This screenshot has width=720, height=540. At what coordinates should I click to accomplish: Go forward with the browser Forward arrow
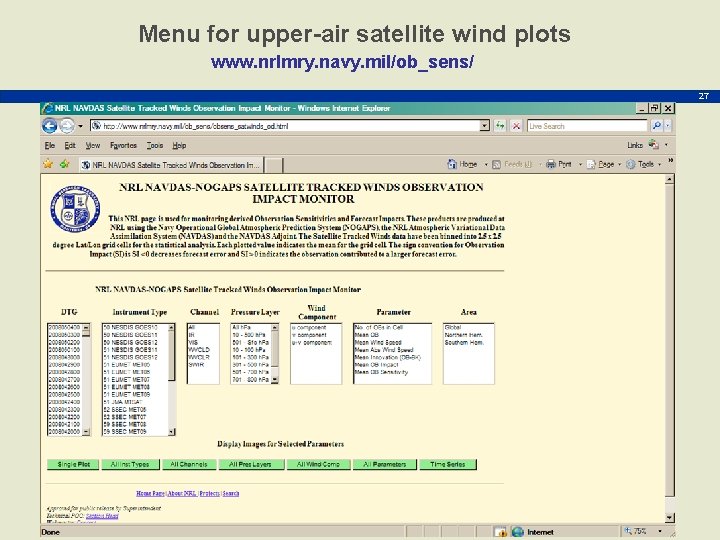[67, 126]
